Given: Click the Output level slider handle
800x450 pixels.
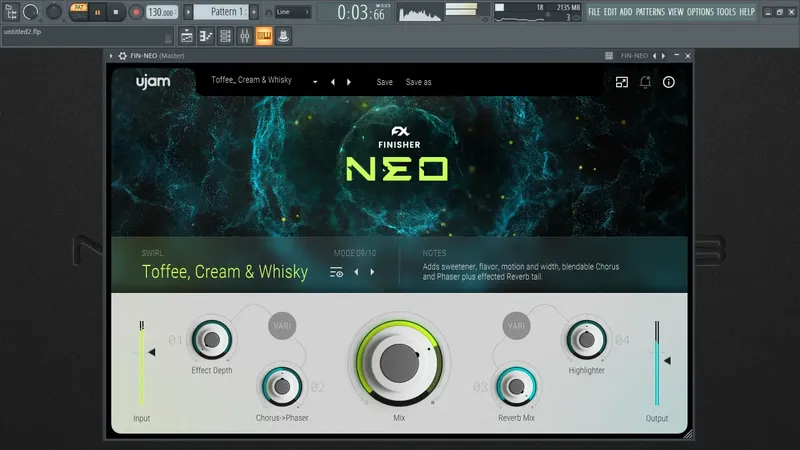Looking at the screenshot, I should coord(667,361).
